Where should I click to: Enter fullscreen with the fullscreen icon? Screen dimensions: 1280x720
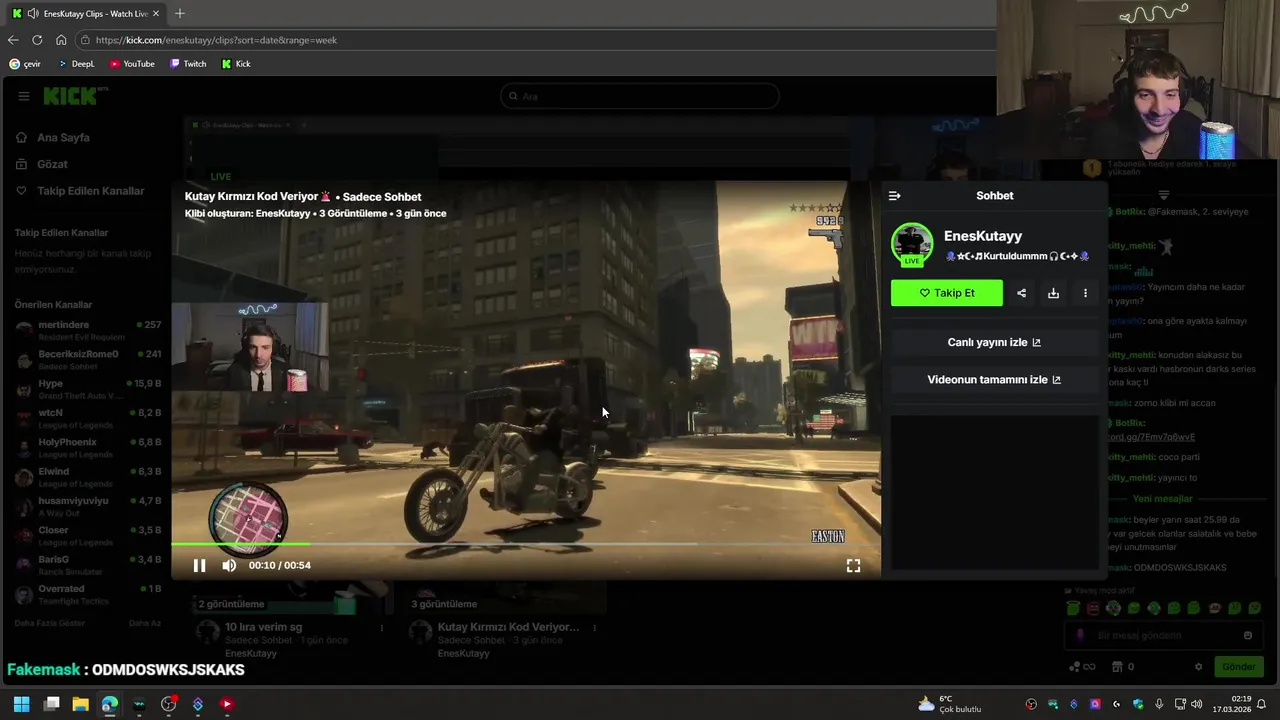(853, 566)
